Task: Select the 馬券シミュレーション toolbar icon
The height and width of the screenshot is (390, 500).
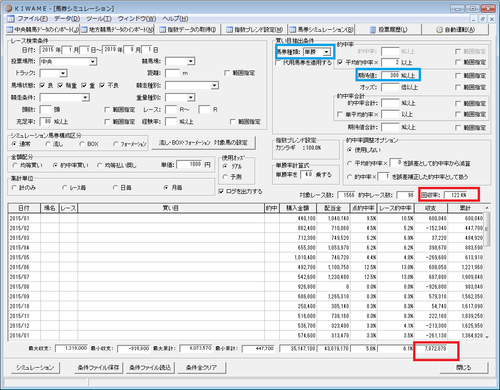Action: point(293,30)
